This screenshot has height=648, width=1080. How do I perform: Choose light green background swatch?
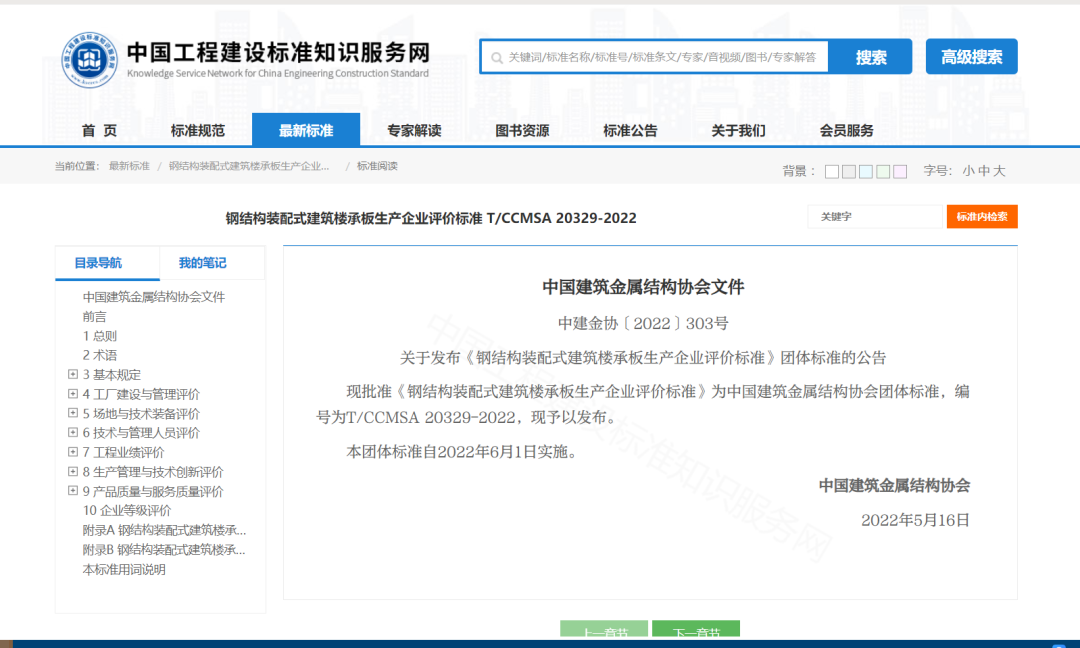[883, 171]
